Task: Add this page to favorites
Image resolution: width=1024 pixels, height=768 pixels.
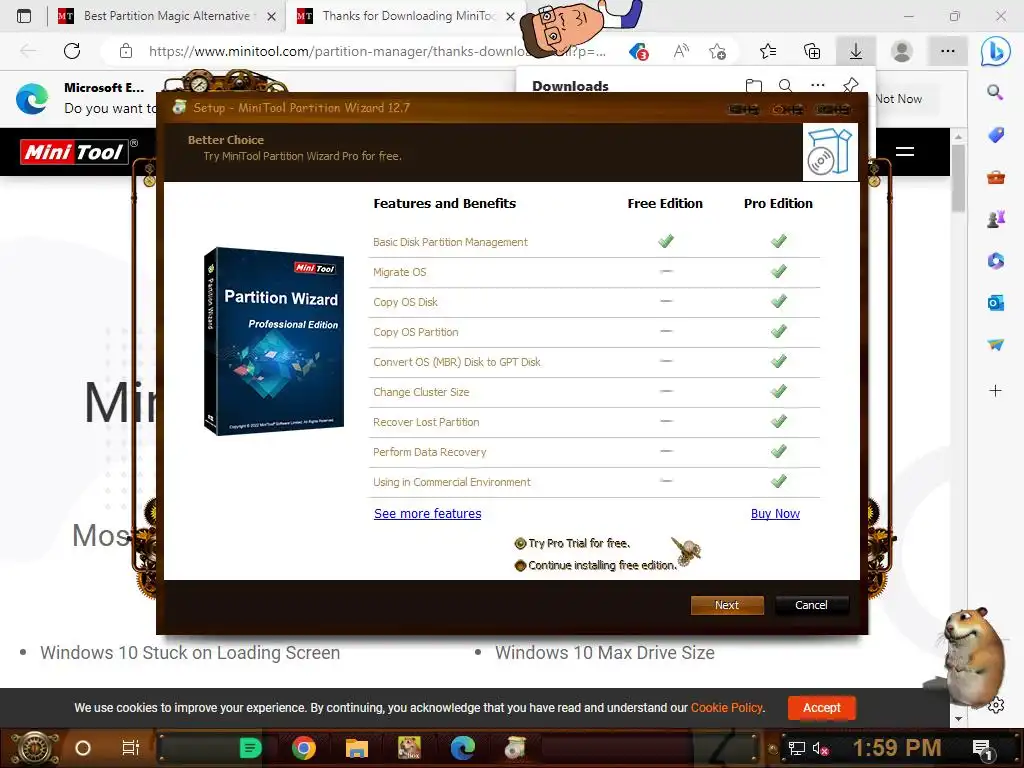Action: (x=718, y=51)
